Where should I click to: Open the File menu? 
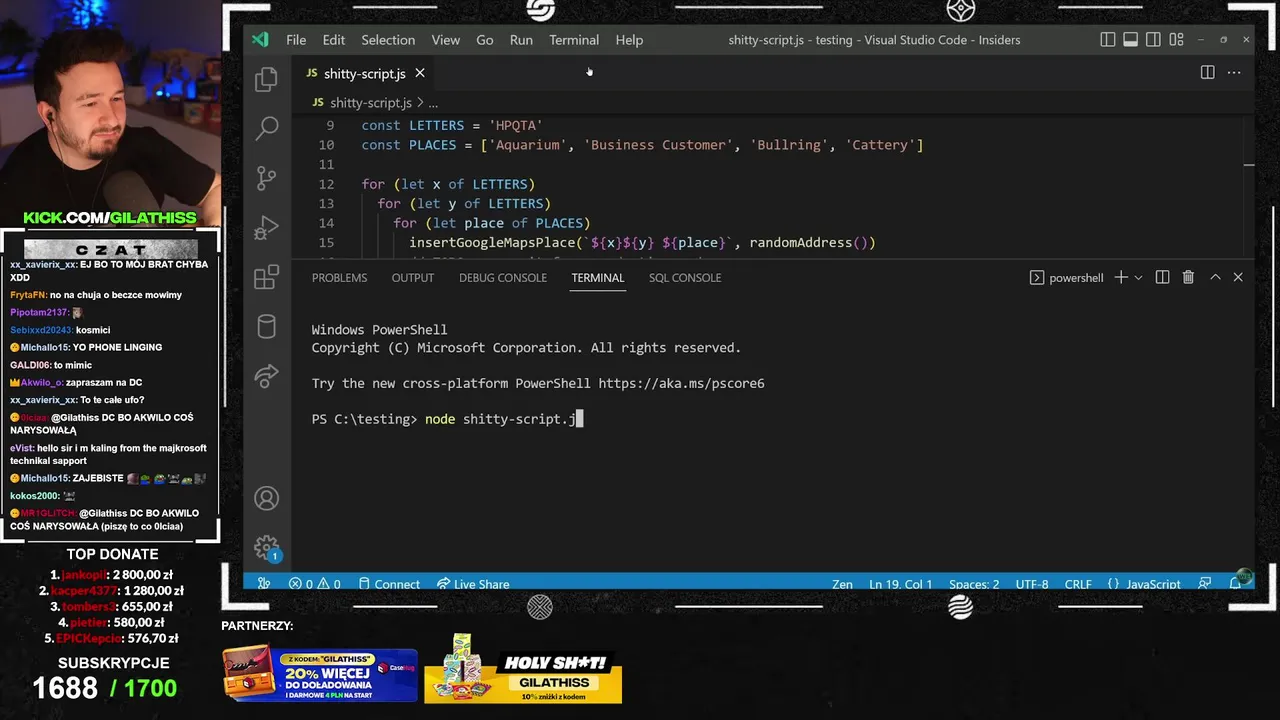296,40
